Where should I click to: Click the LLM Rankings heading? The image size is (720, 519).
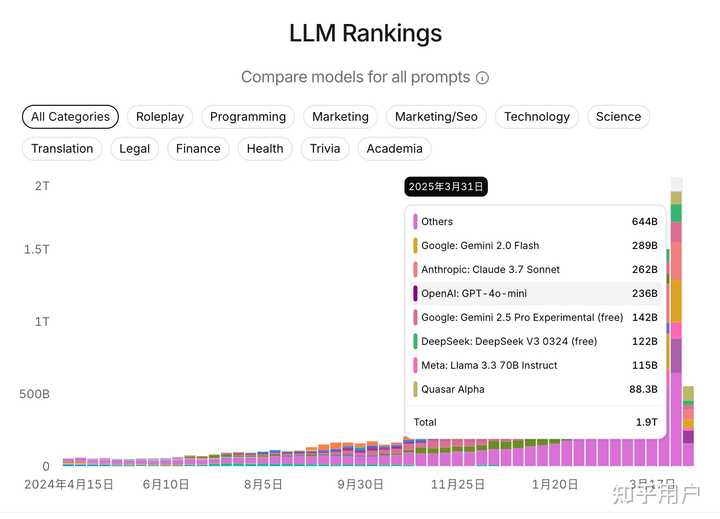pos(366,34)
